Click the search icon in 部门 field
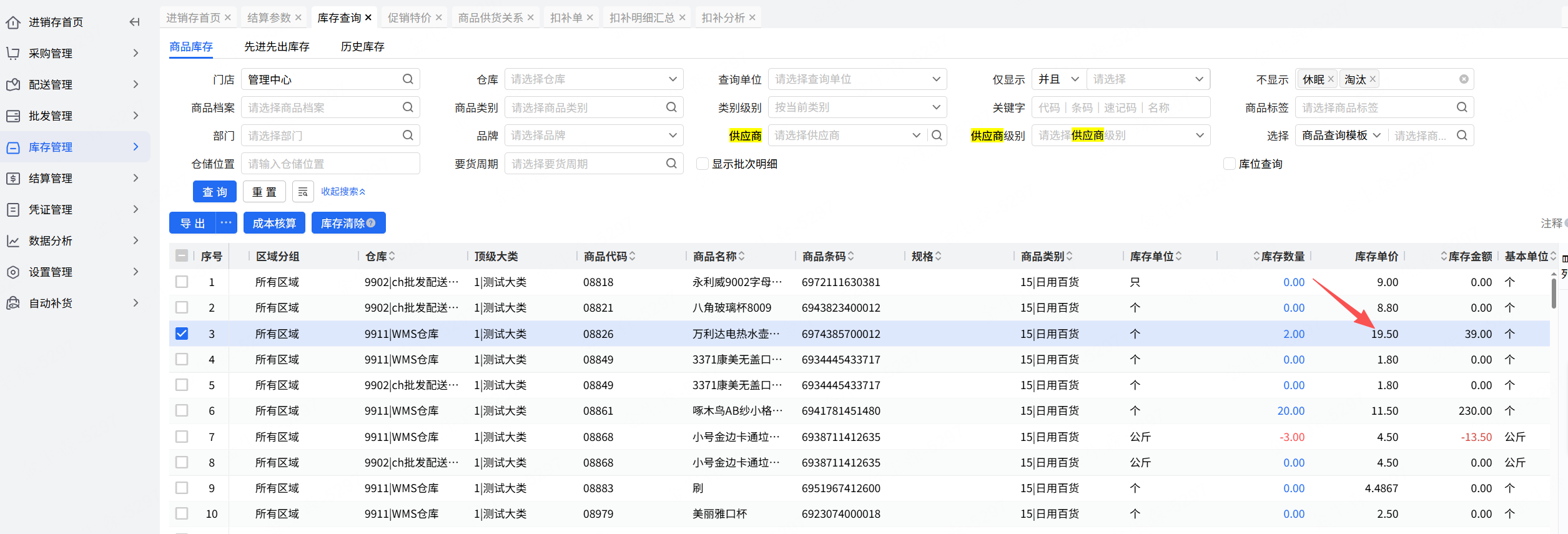Viewport: 1568px width, 534px height. [408, 136]
